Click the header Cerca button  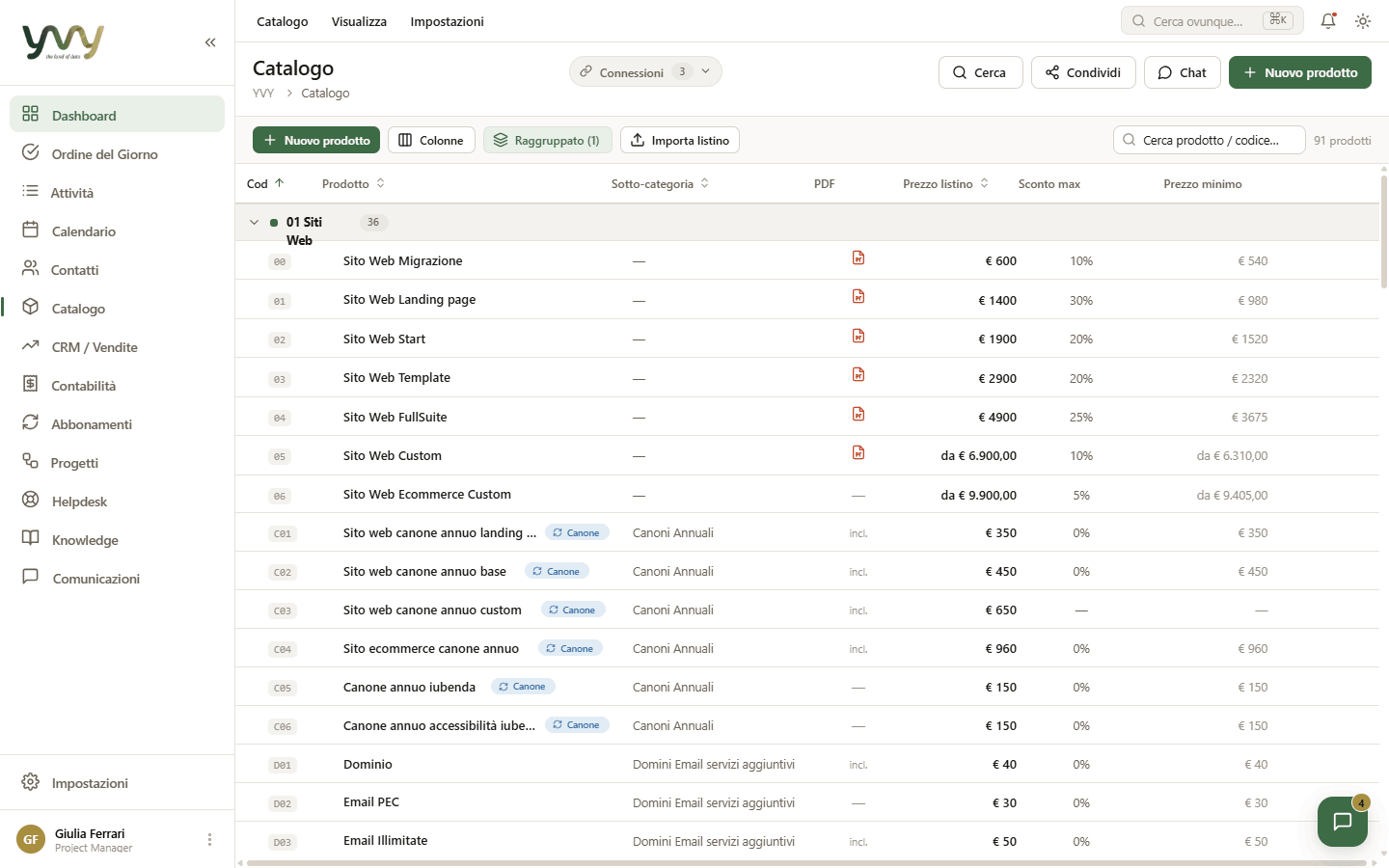980,72
